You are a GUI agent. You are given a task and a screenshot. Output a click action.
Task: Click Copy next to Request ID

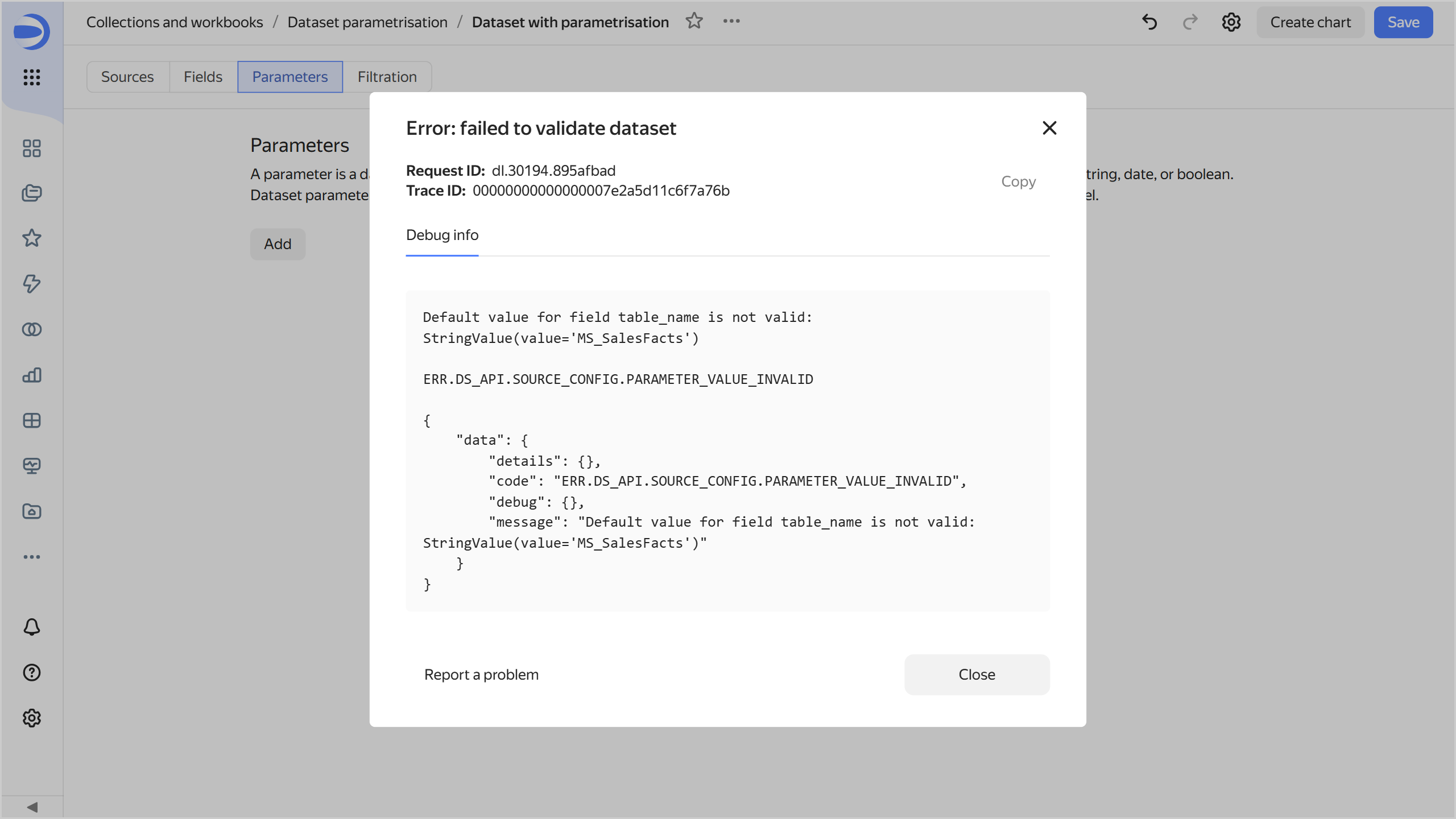[x=1018, y=181]
